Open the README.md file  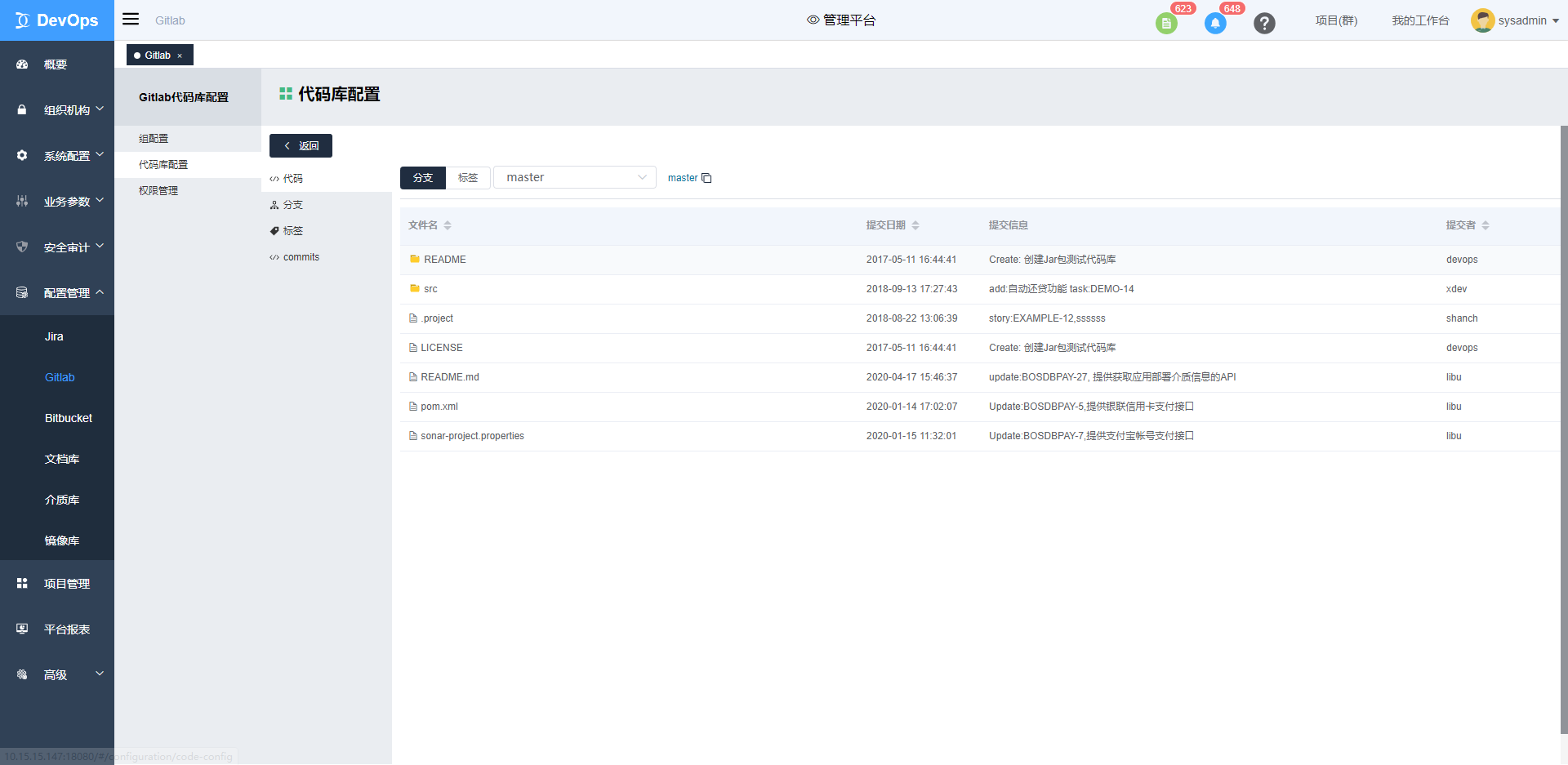coord(450,377)
